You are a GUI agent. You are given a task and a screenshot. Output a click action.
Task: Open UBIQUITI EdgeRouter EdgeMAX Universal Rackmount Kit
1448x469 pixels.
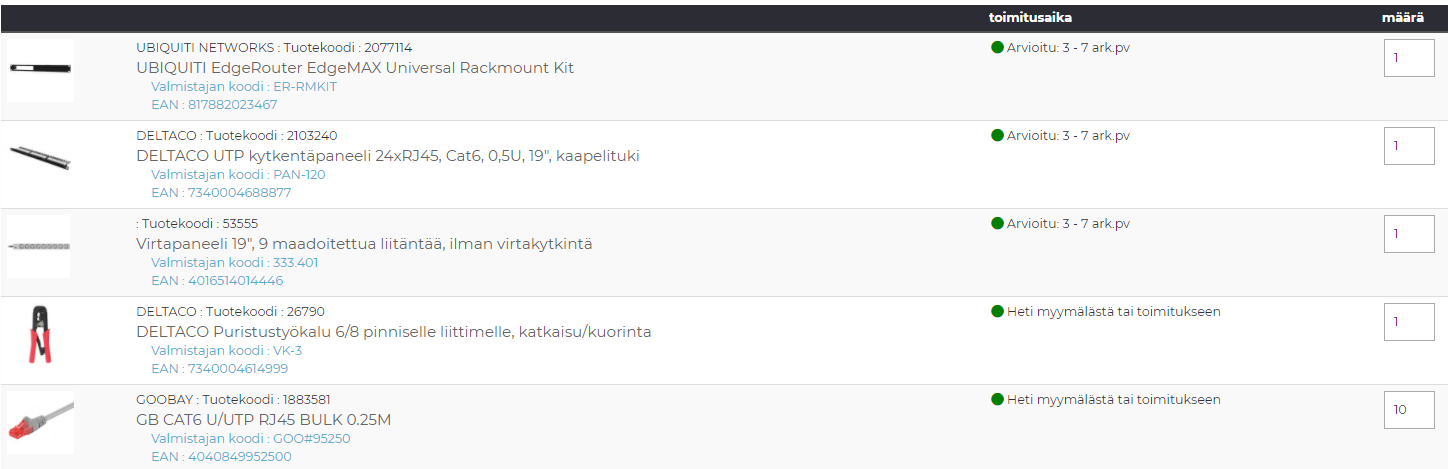[x=355, y=68]
